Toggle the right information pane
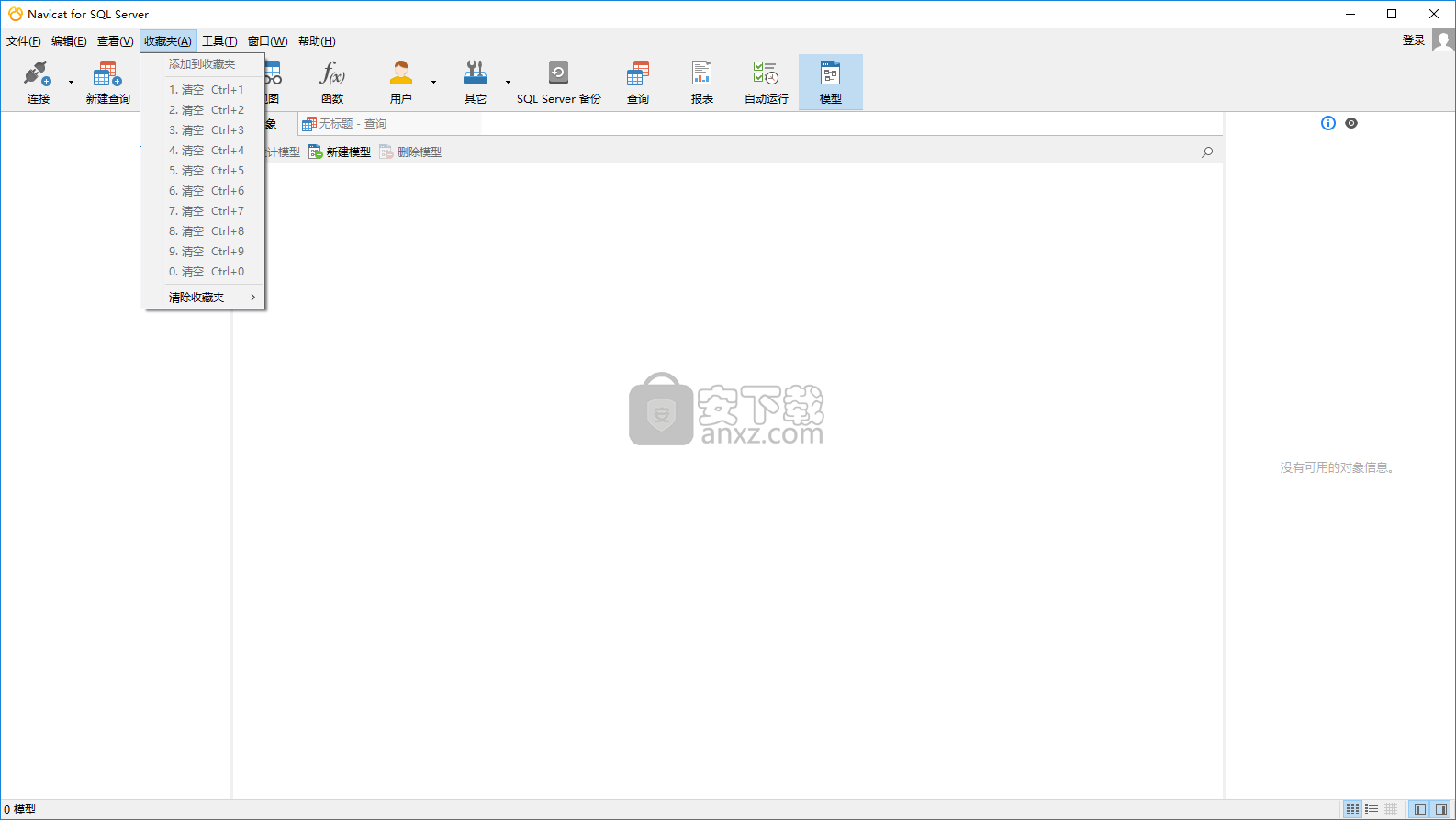The width and height of the screenshot is (1456, 820). [x=1441, y=810]
